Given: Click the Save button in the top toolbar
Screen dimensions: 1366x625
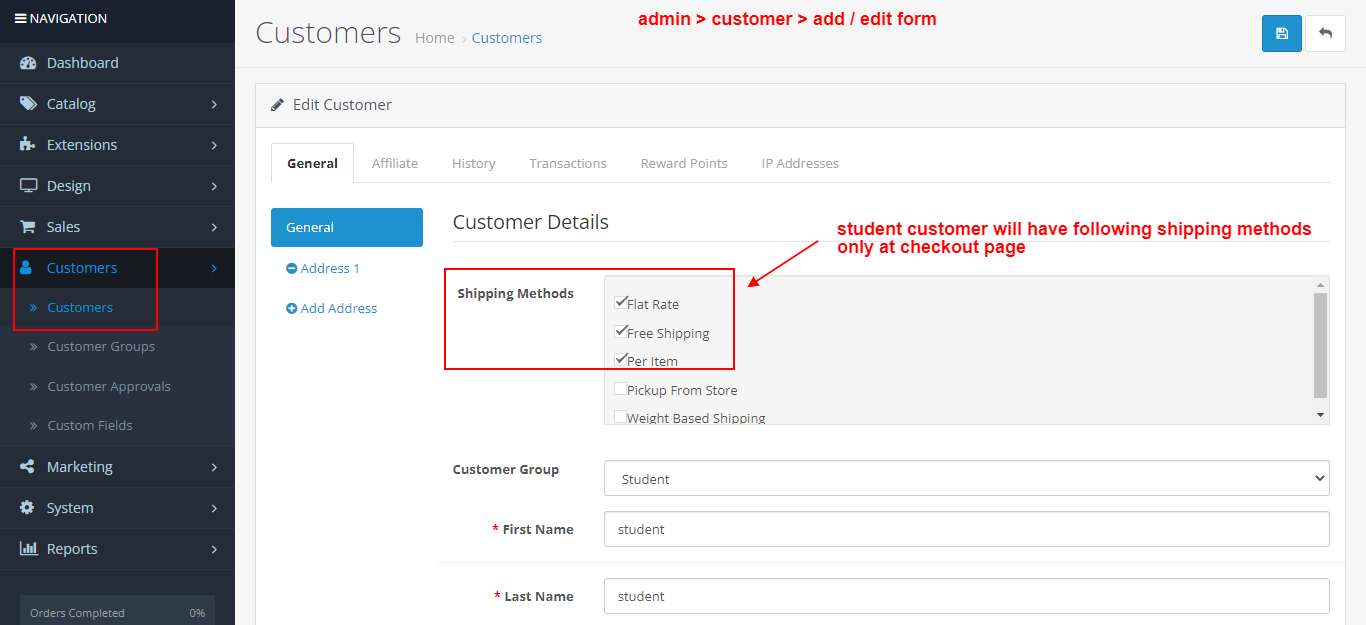Looking at the screenshot, I should pyautogui.click(x=1281, y=33).
